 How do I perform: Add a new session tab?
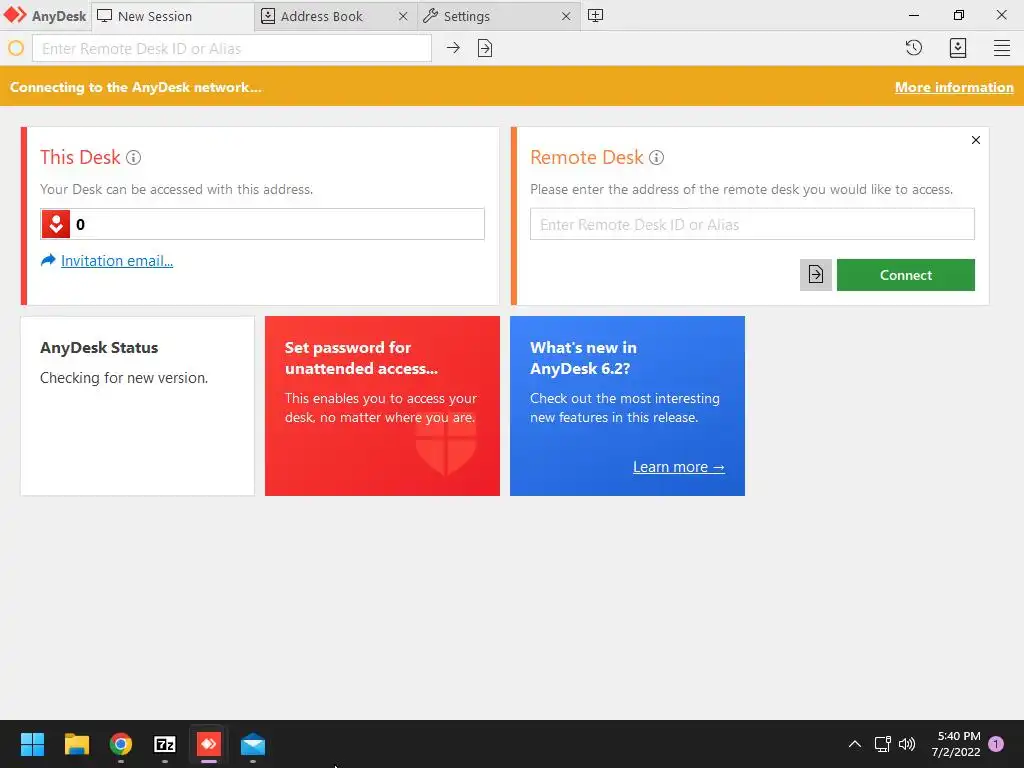(595, 16)
